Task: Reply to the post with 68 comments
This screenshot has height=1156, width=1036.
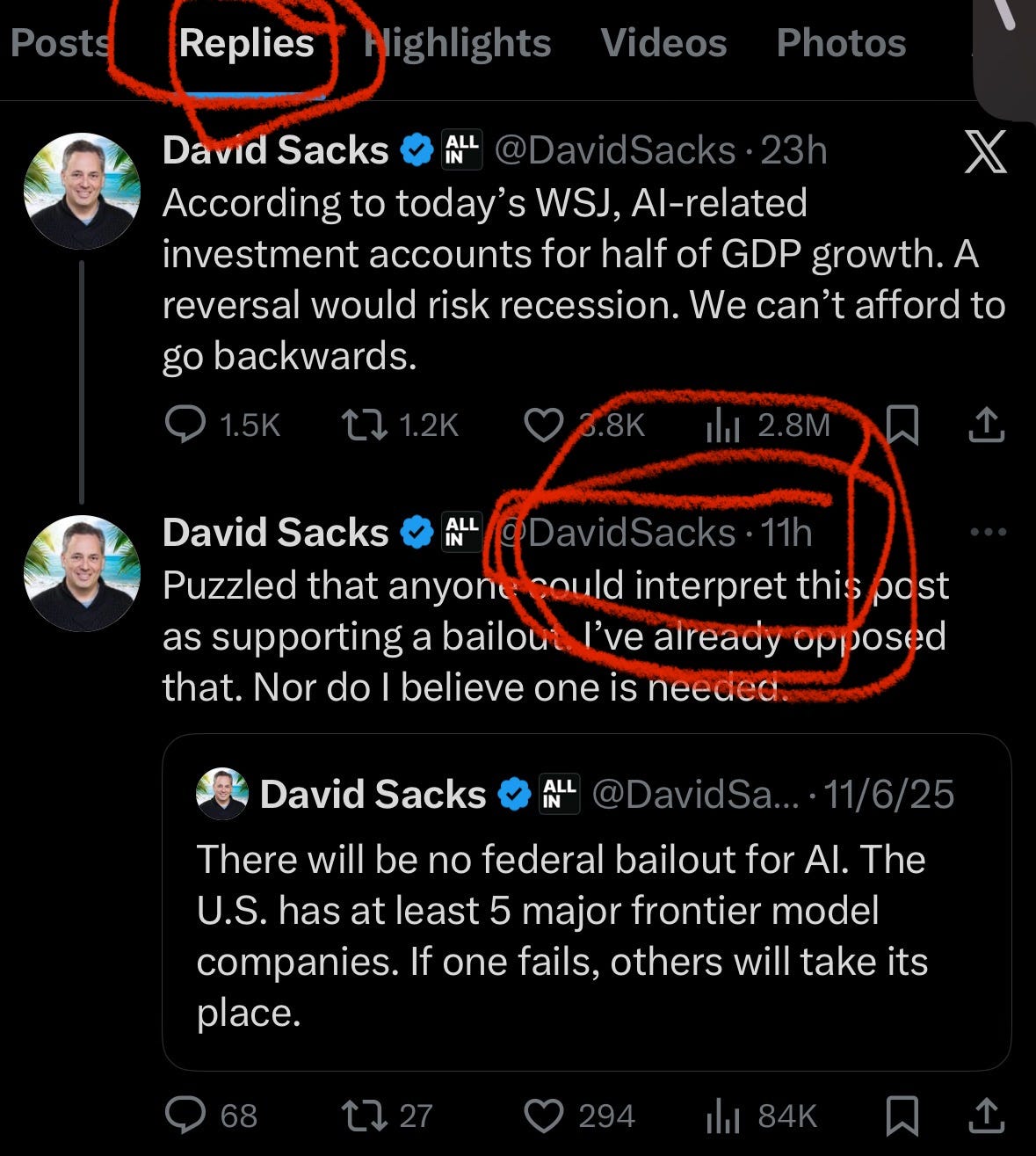Action: pos(212,1116)
